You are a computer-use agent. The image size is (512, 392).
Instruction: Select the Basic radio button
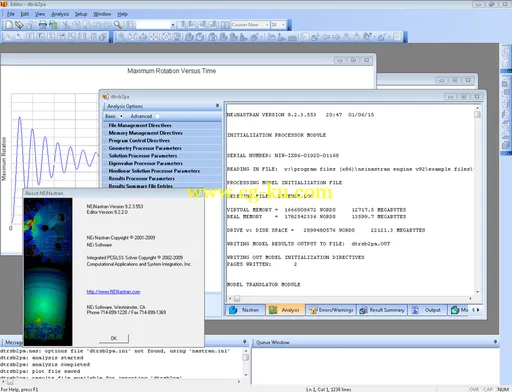(121, 116)
